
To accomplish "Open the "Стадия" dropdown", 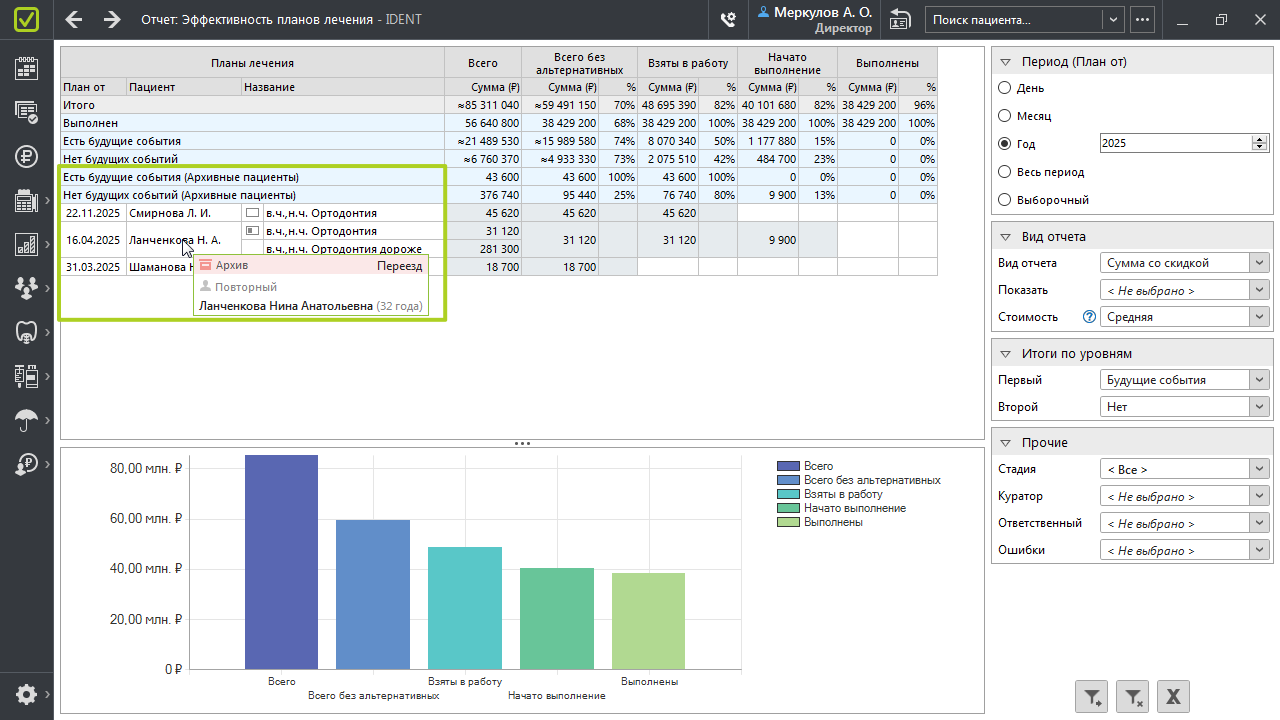I will 1184,470.
